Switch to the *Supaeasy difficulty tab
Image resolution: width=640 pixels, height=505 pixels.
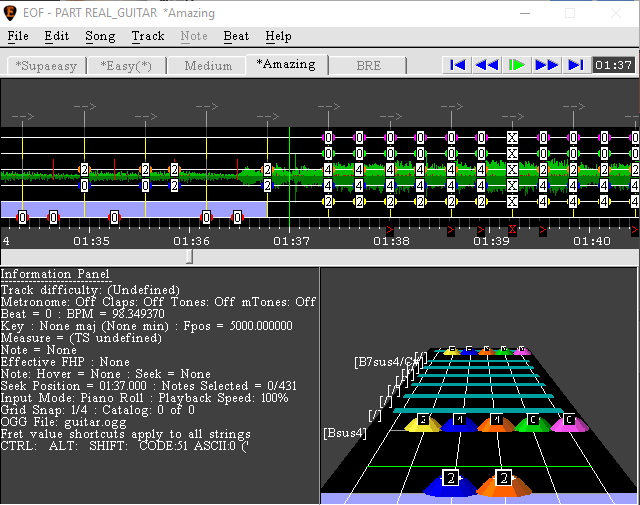[46, 66]
